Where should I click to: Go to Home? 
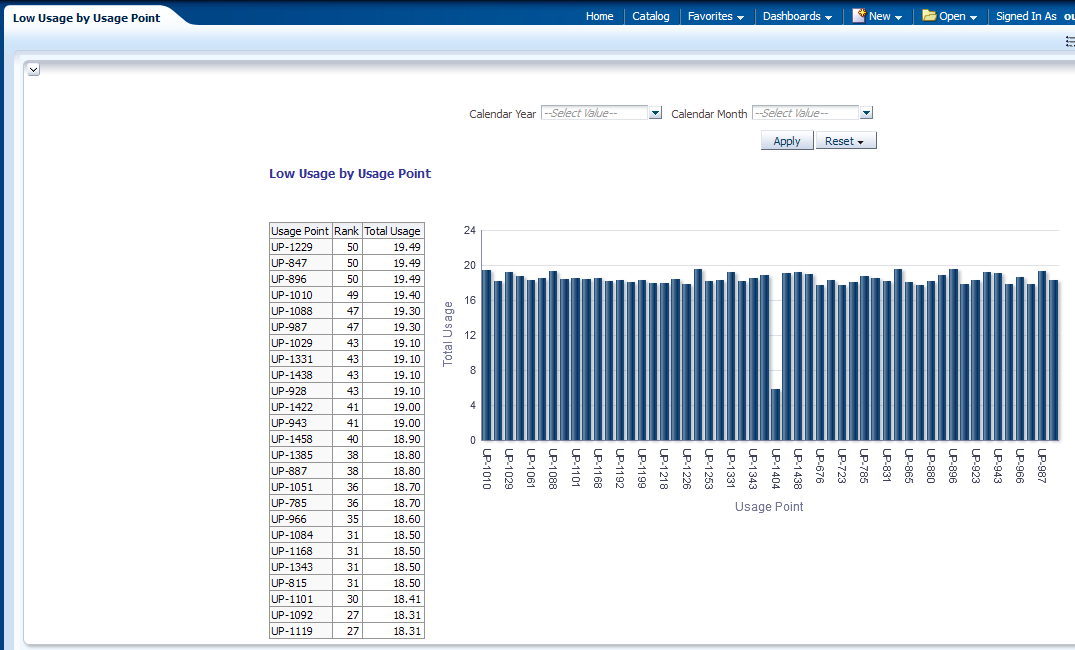coord(599,16)
